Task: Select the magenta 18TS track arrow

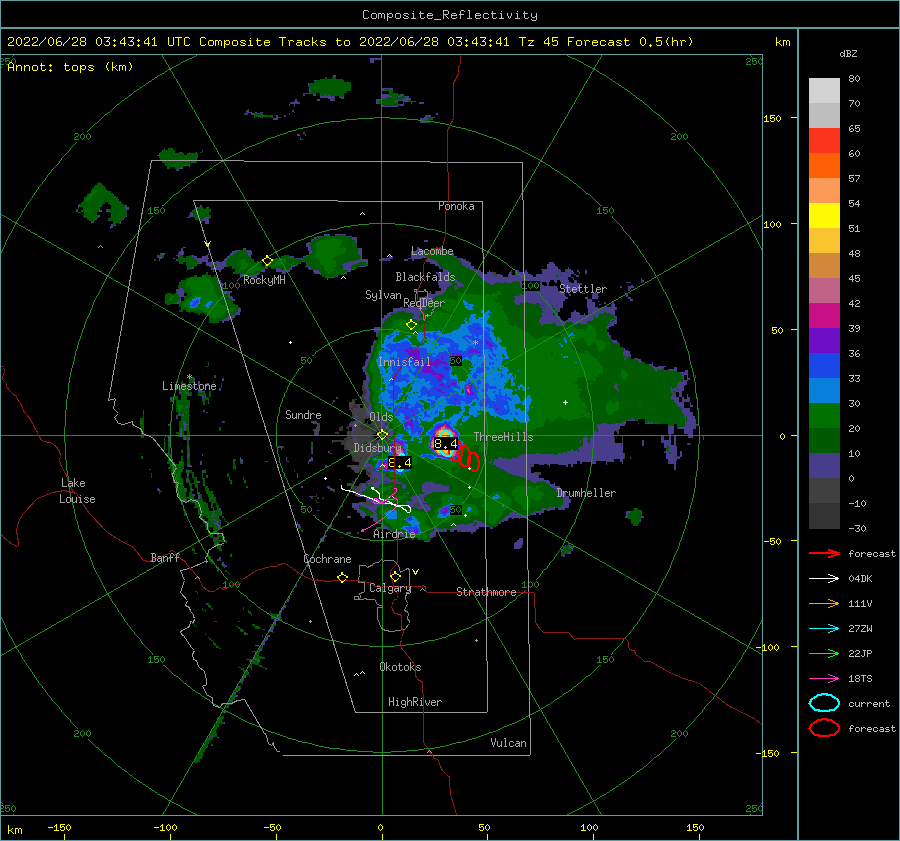Action: coord(824,679)
